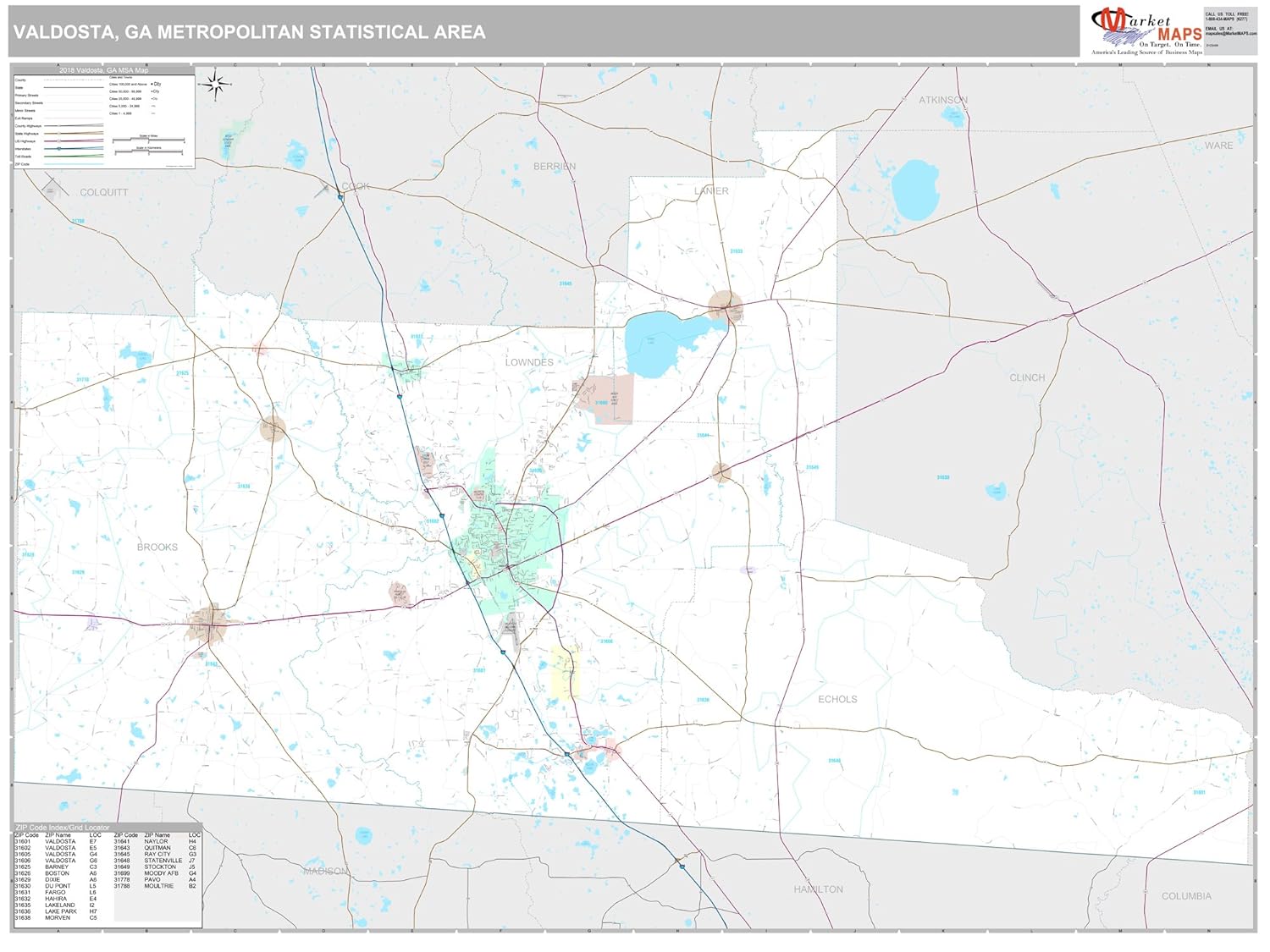This screenshot has width=1270, height=952.
Task: Click the HAMILTON county label
Action: (x=819, y=889)
